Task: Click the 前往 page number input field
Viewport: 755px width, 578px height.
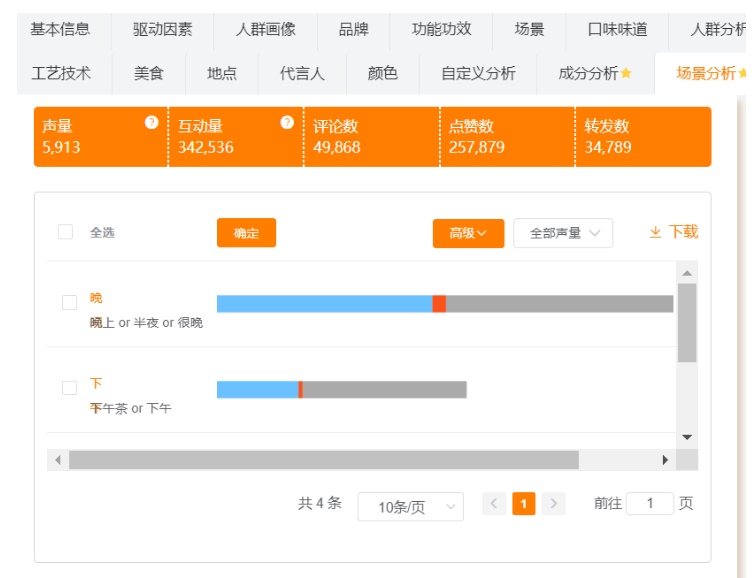Action: [x=650, y=504]
